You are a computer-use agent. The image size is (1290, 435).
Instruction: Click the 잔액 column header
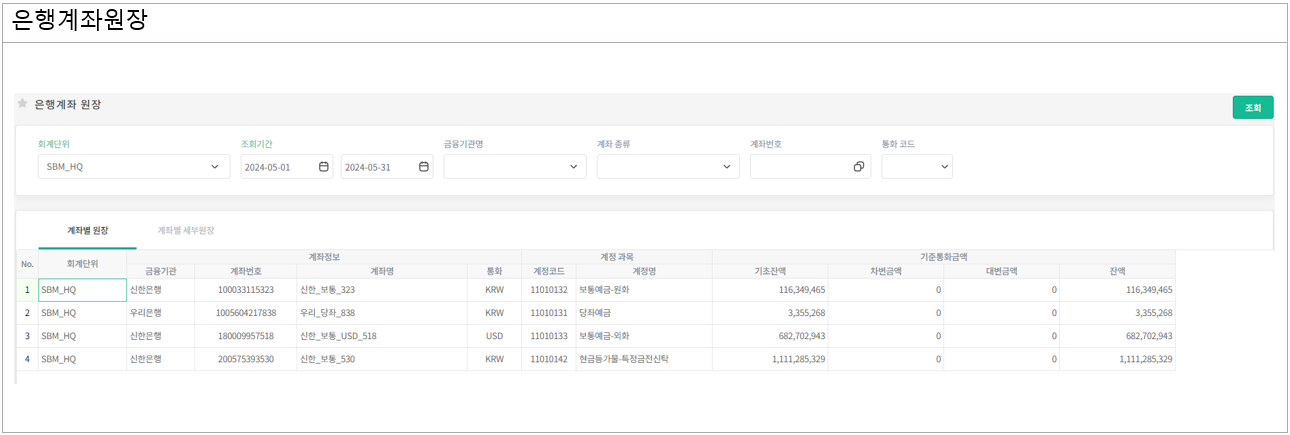(1116, 271)
